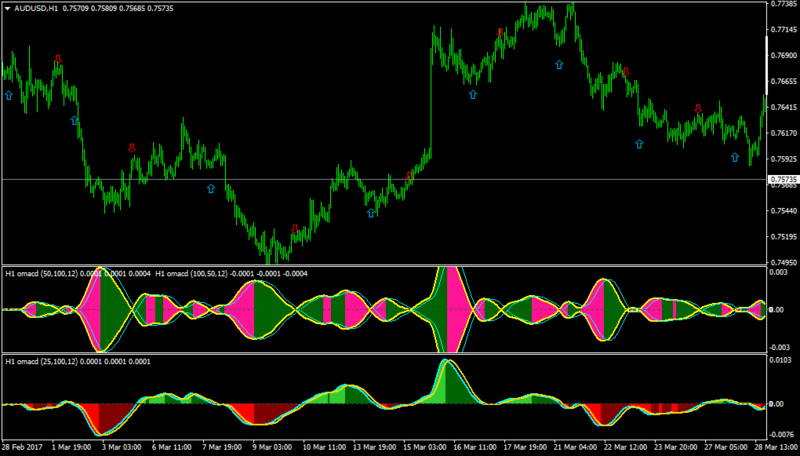The width and height of the screenshot is (800, 456).
Task: Pick the blue up arrow near 7 Mar 19:00
Action: 211,189
